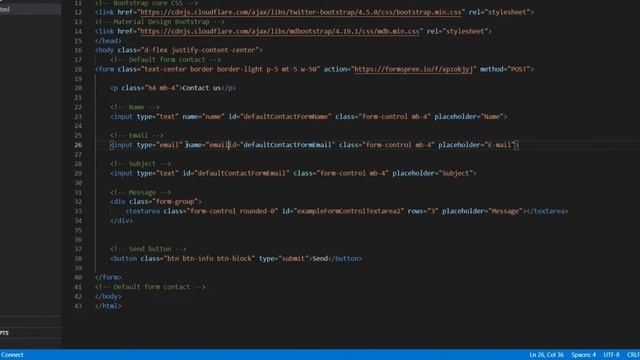Viewport: 640px width, 360px height.
Task: Click name="email" attribute on line 26
Action: [x=207, y=145]
